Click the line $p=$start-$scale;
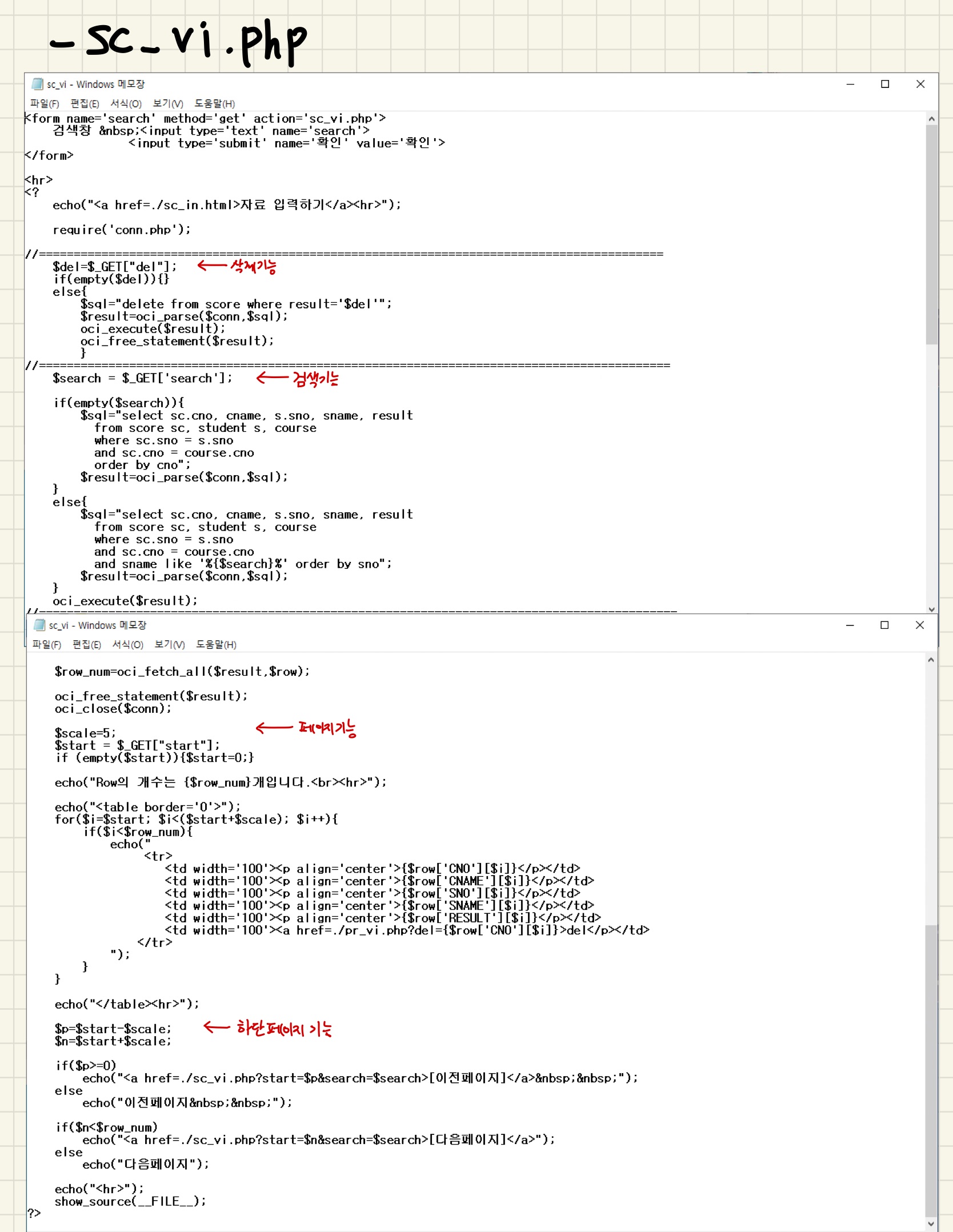The image size is (953, 1232). tap(113, 1029)
